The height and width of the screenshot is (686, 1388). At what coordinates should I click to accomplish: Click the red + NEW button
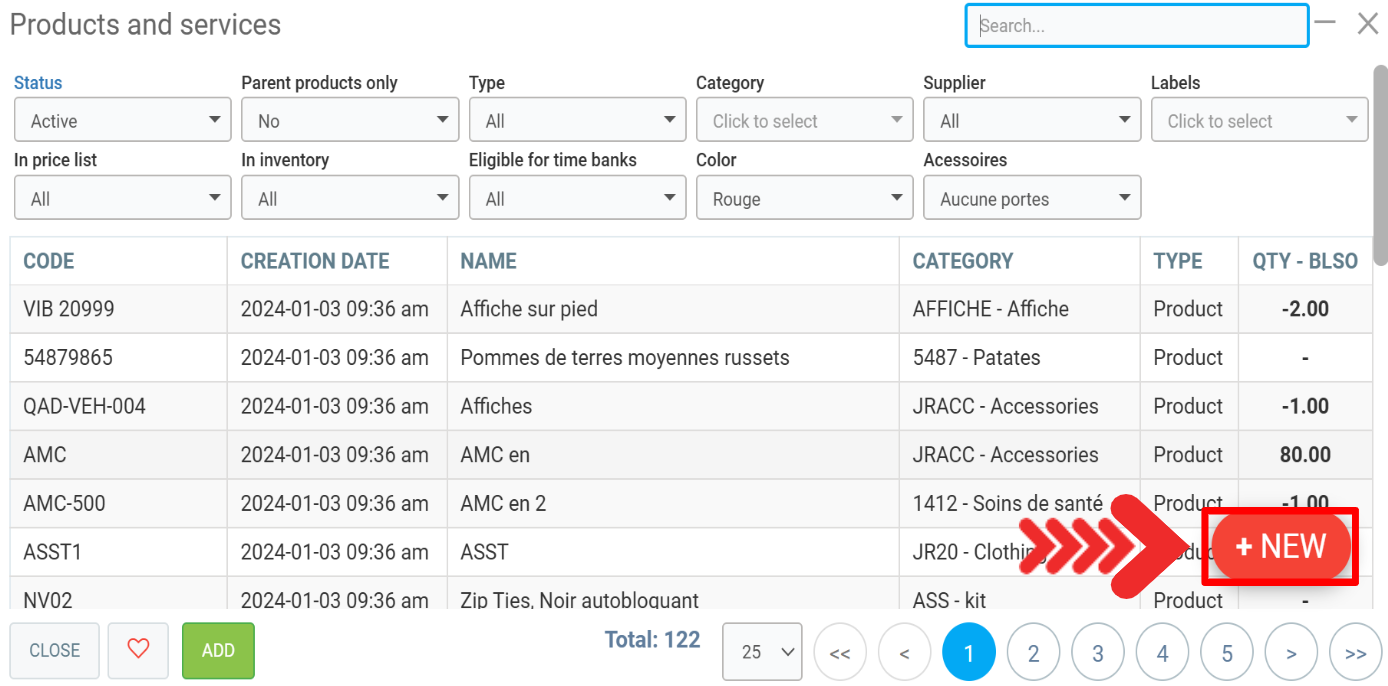tap(1281, 547)
